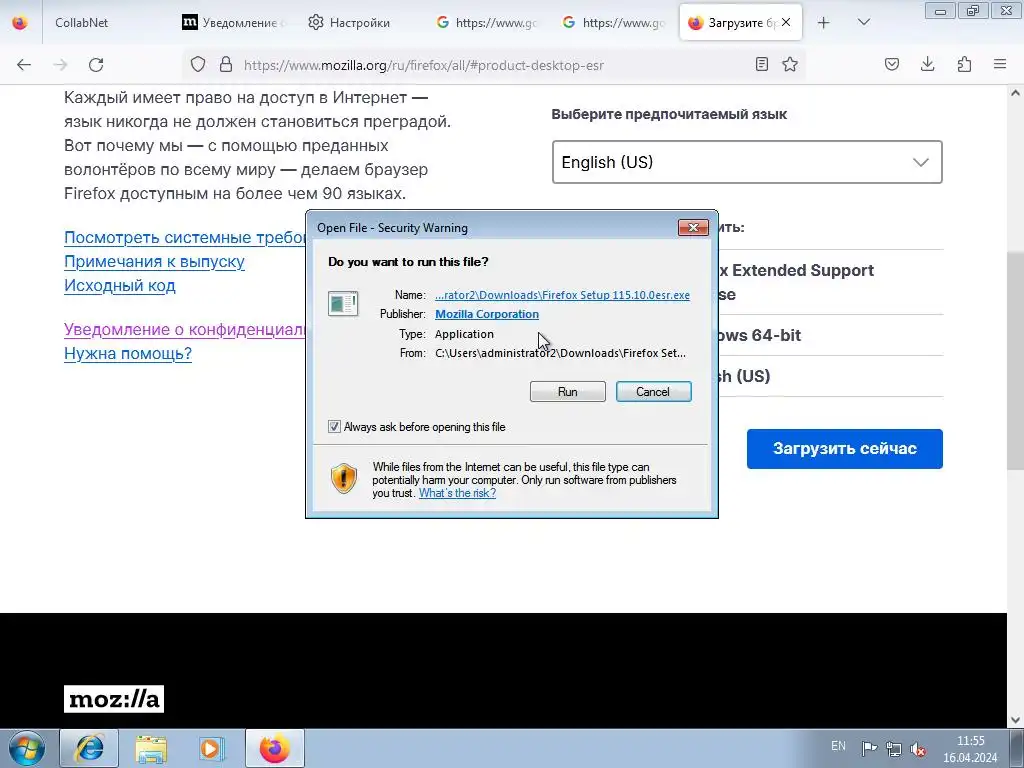Click the URL address field
Image resolution: width=1024 pixels, height=768 pixels.
click(x=493, y=65)
